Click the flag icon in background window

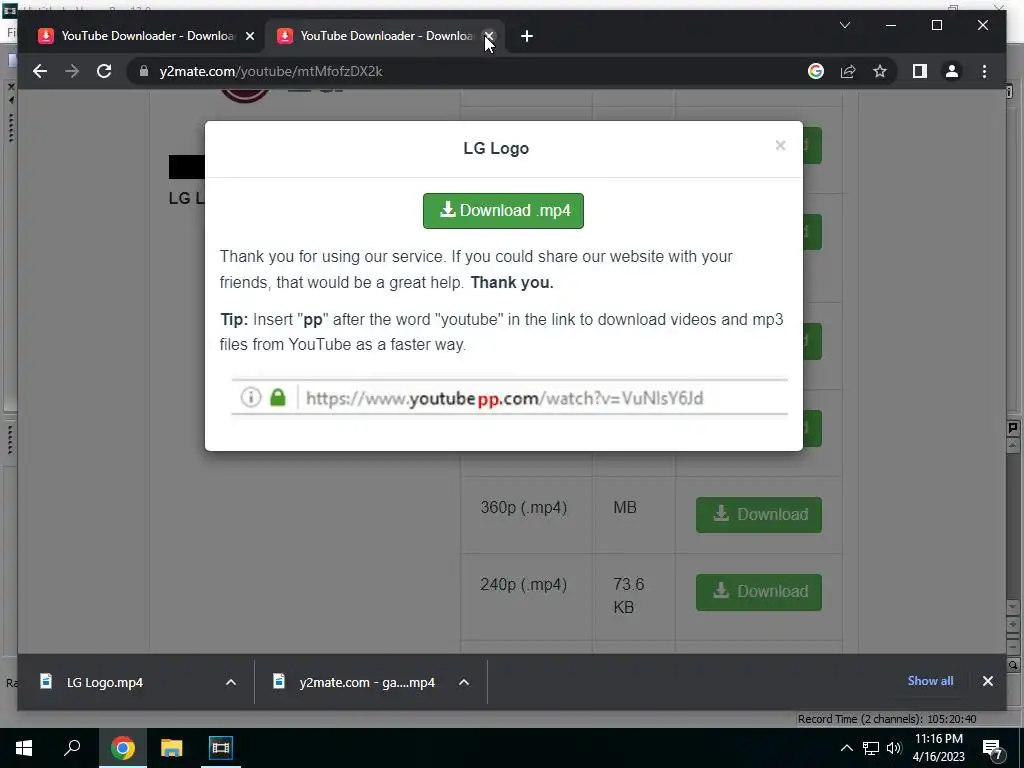[x=1013, y=428]
